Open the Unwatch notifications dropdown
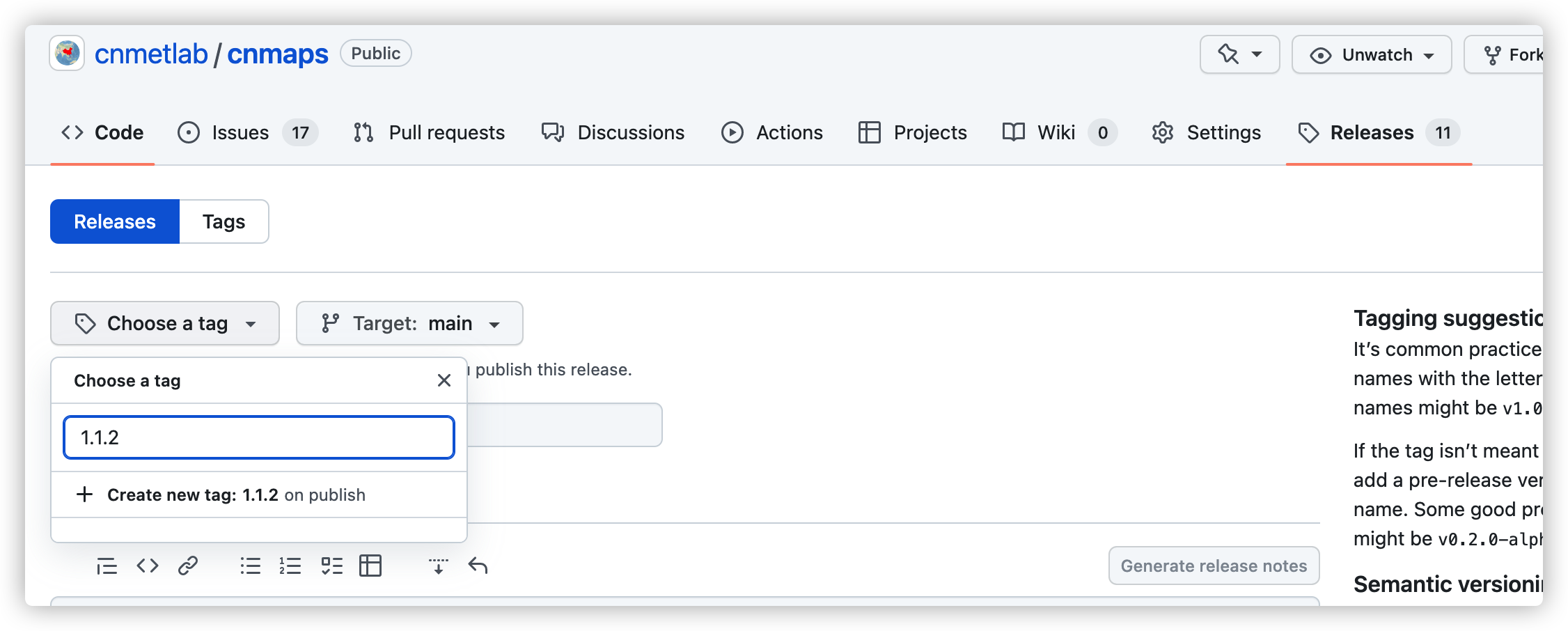This screenshot has width=1568, height=631. [x=1372, y=54]
